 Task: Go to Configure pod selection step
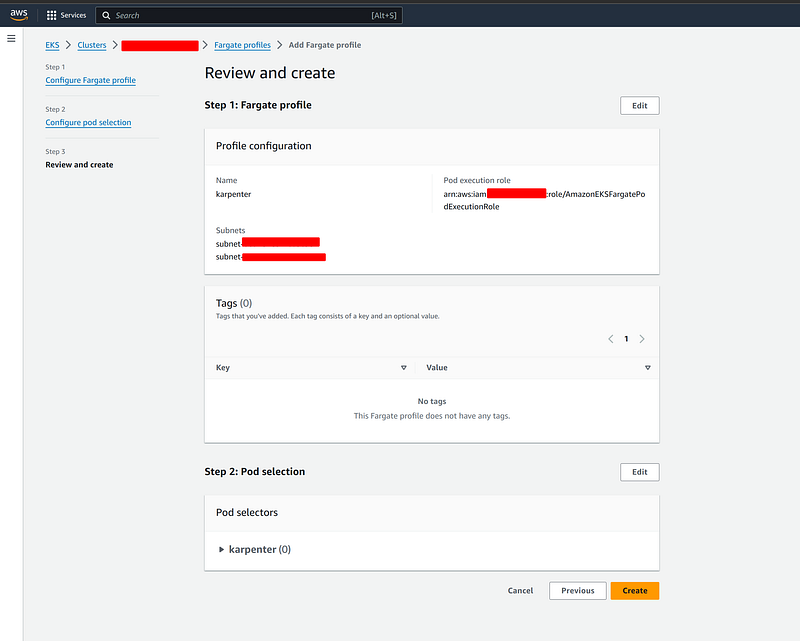coord(88,122)
